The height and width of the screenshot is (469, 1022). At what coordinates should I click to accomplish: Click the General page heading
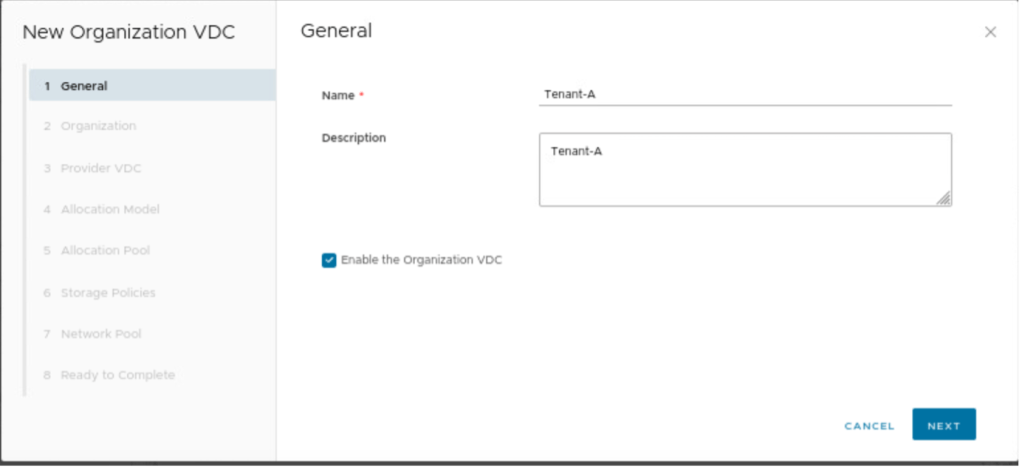(x=336, y=31)
